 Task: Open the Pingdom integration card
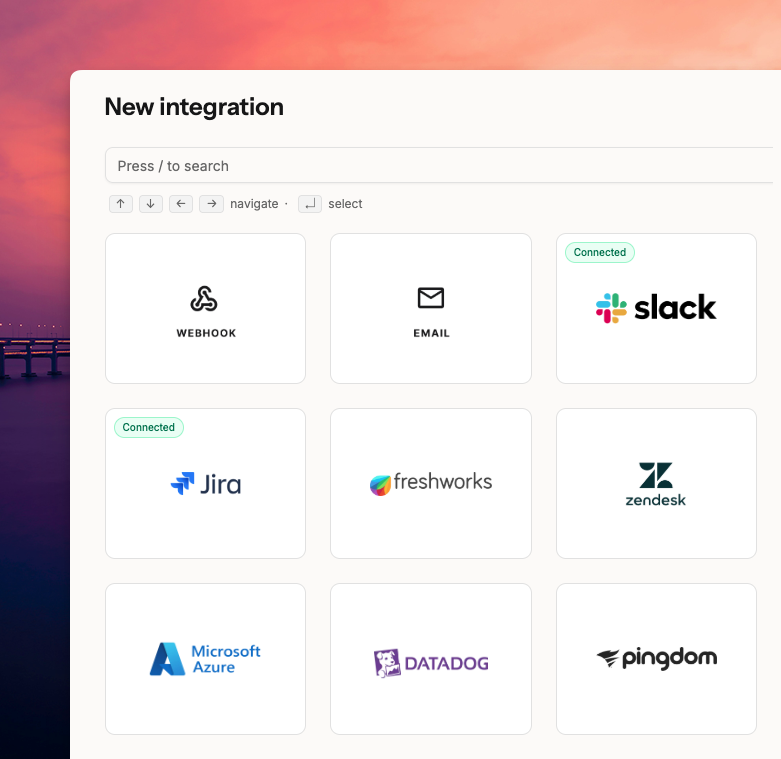(x=656, y=659)
